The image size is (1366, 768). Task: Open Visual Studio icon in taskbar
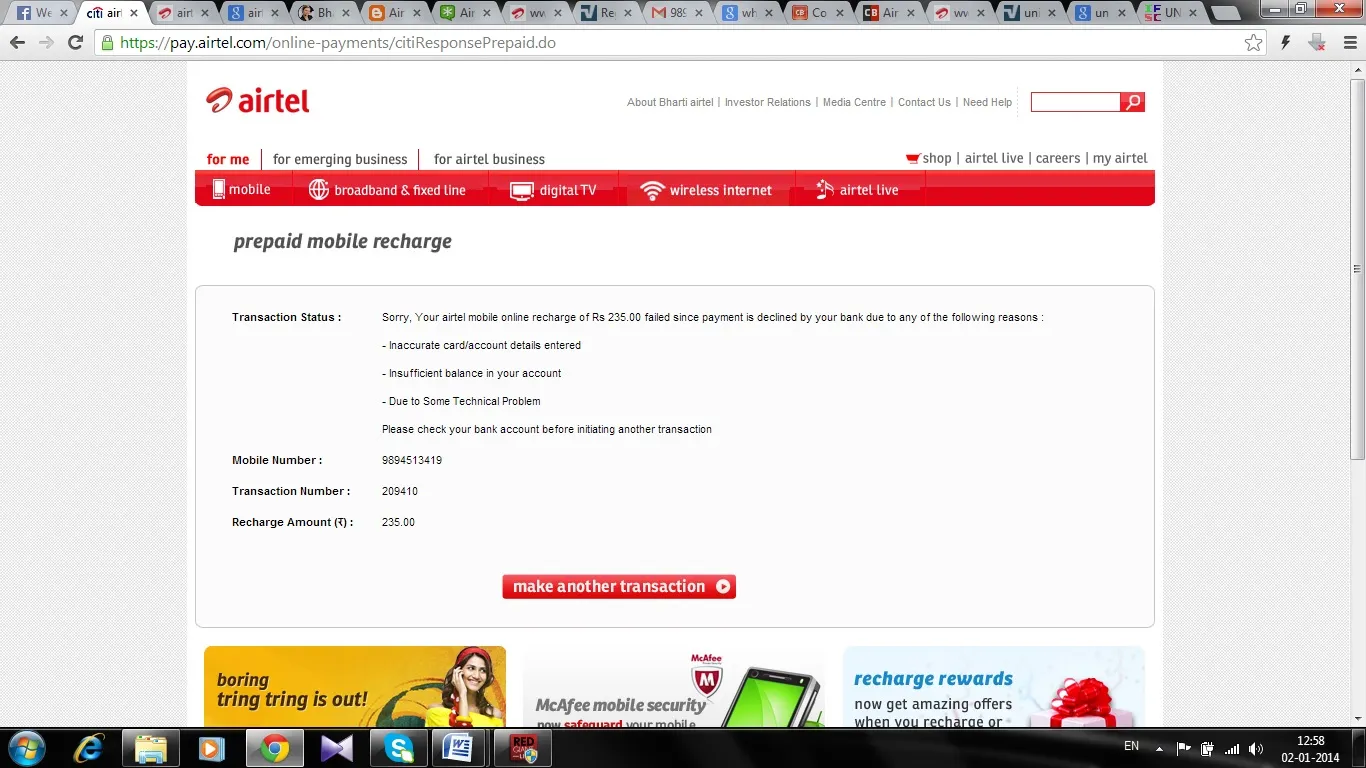click(336, 748)
